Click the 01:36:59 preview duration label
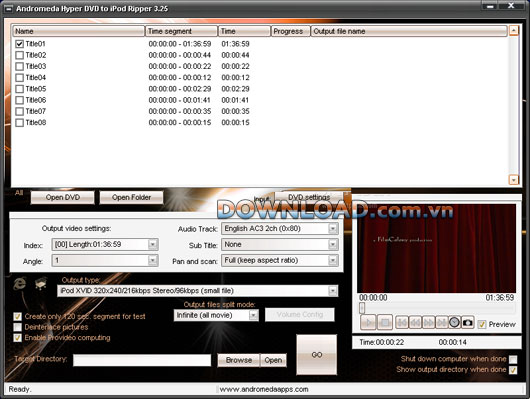Image resolution: width=530 pixels, height=399 pixels. [500, 298]
